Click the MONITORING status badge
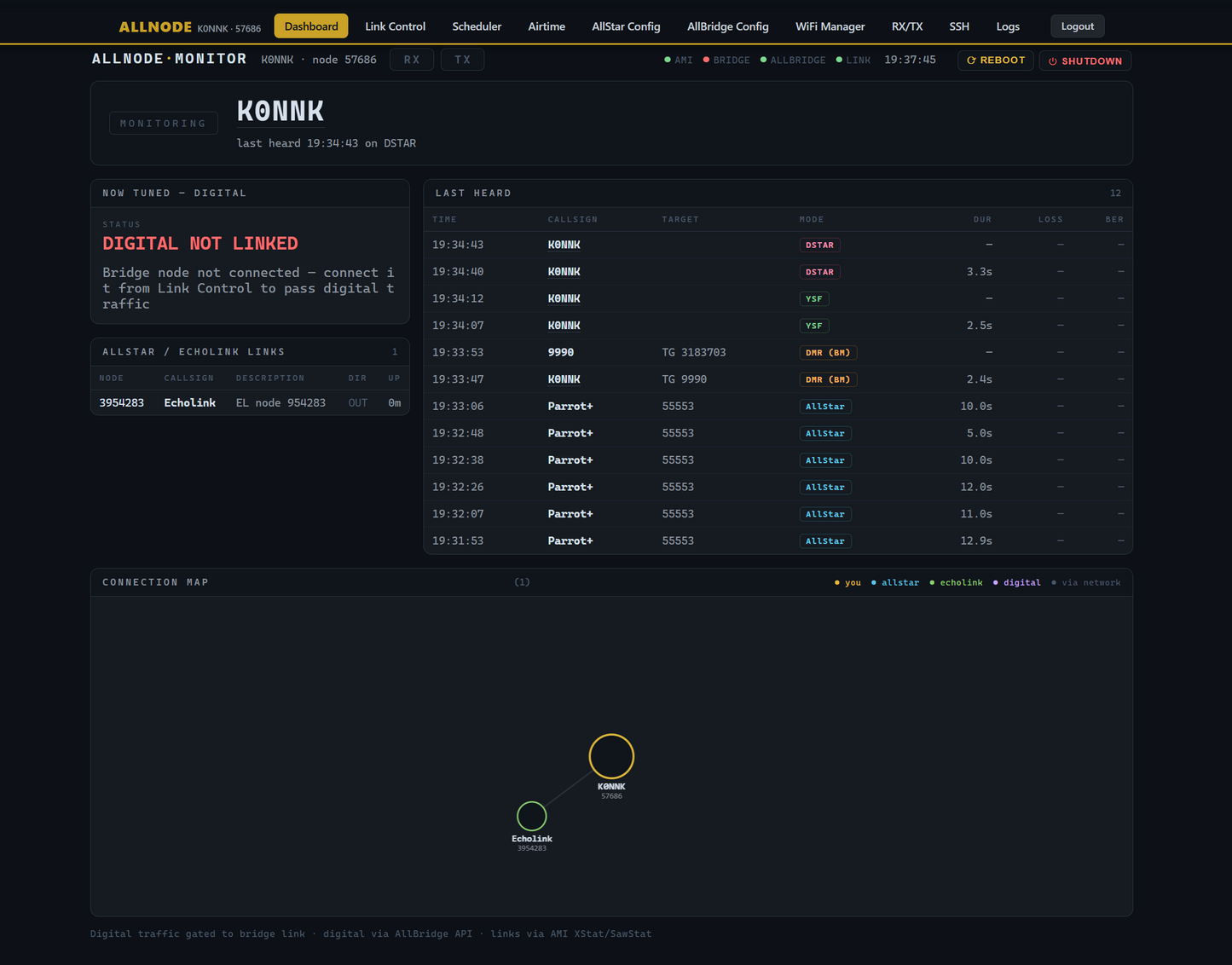 pos(164,124)
